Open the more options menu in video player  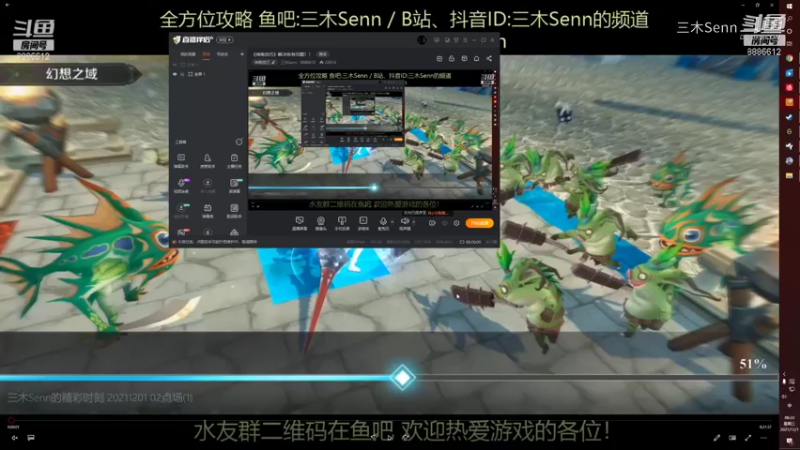[764, 438]
